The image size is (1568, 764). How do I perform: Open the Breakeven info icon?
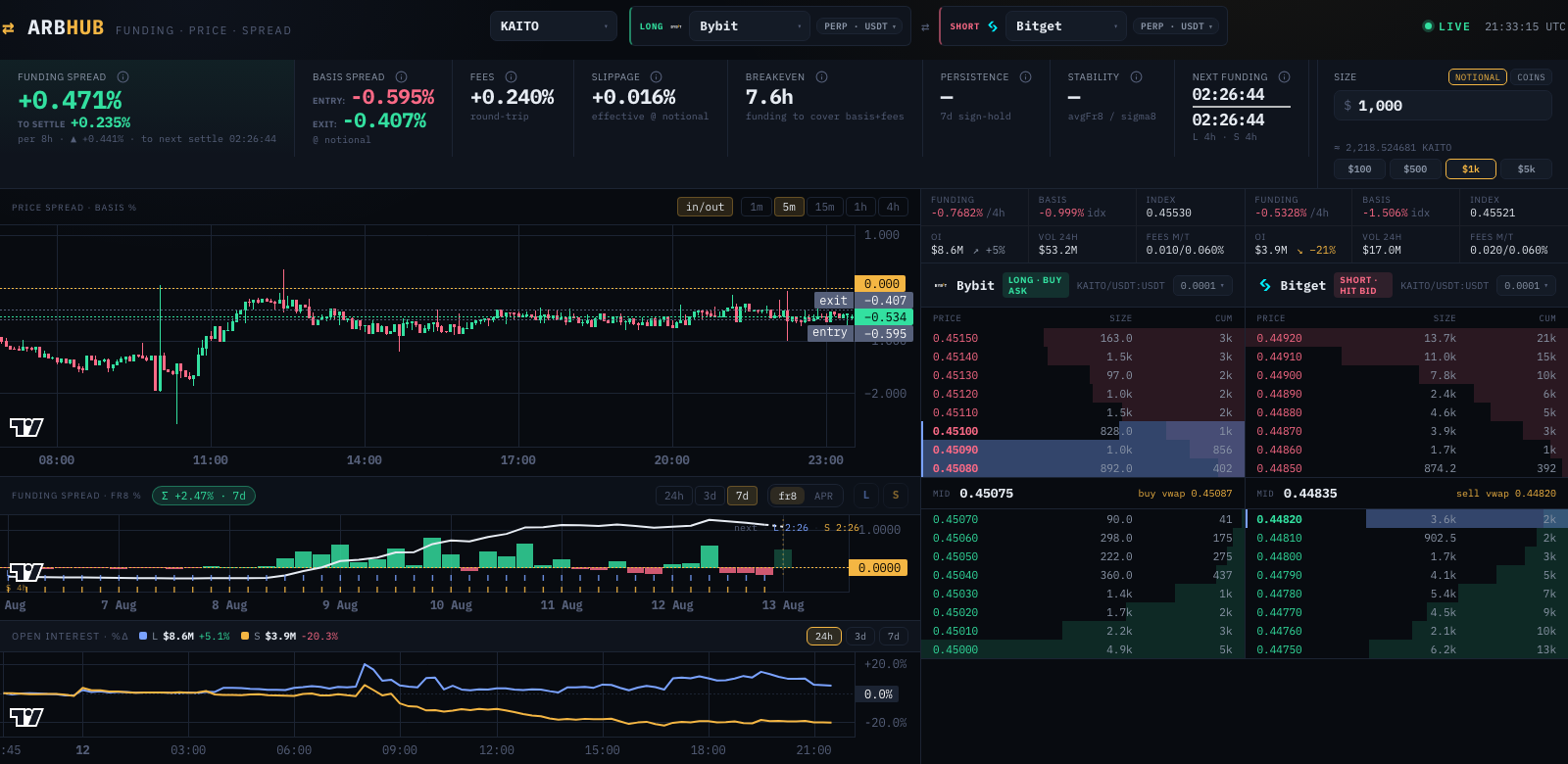click(x=822, y=76)
